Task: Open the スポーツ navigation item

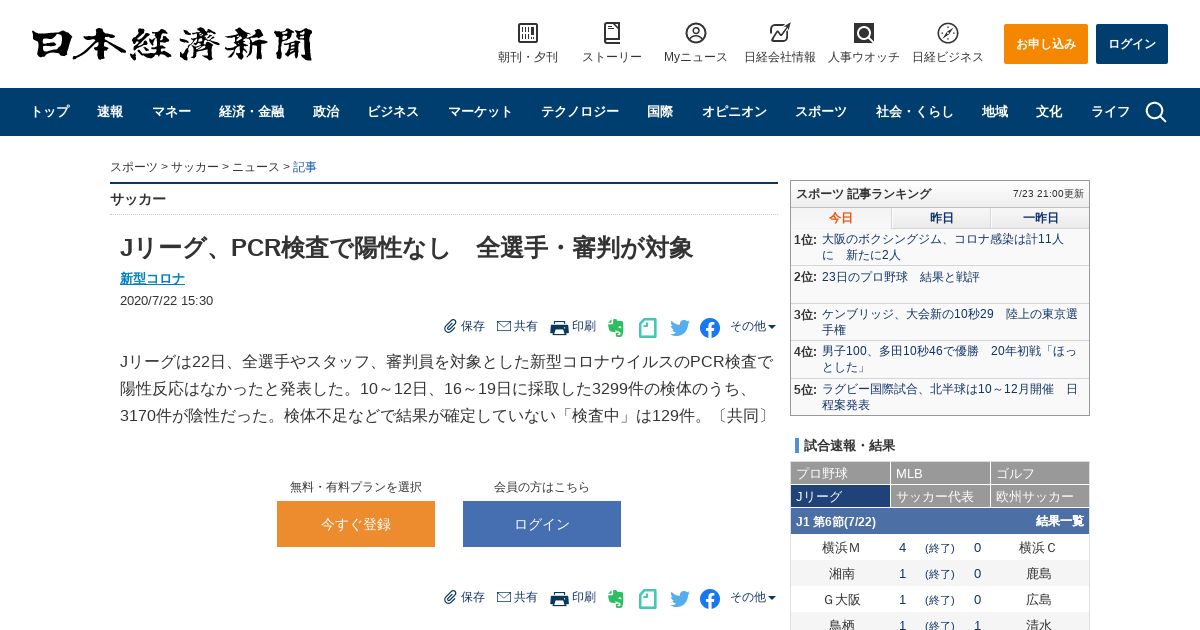Action: click(821, 112)
